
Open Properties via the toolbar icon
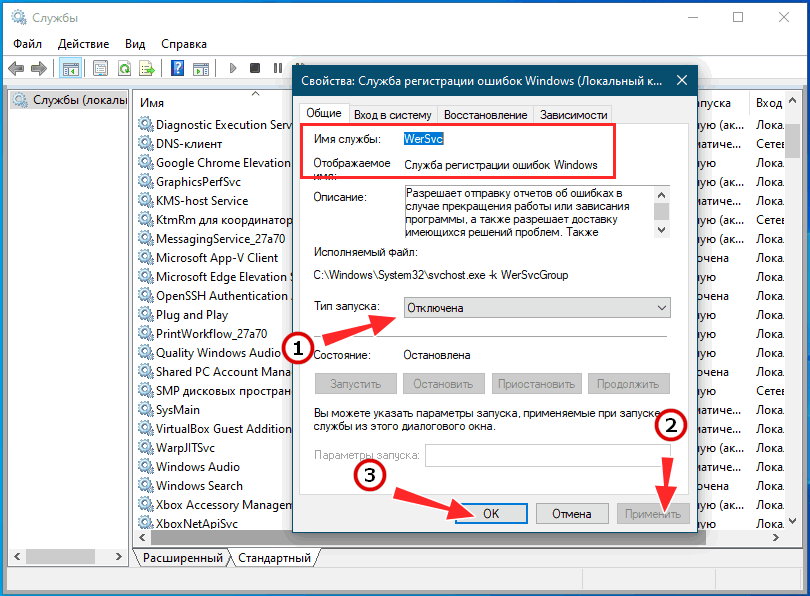coord(100,69)
